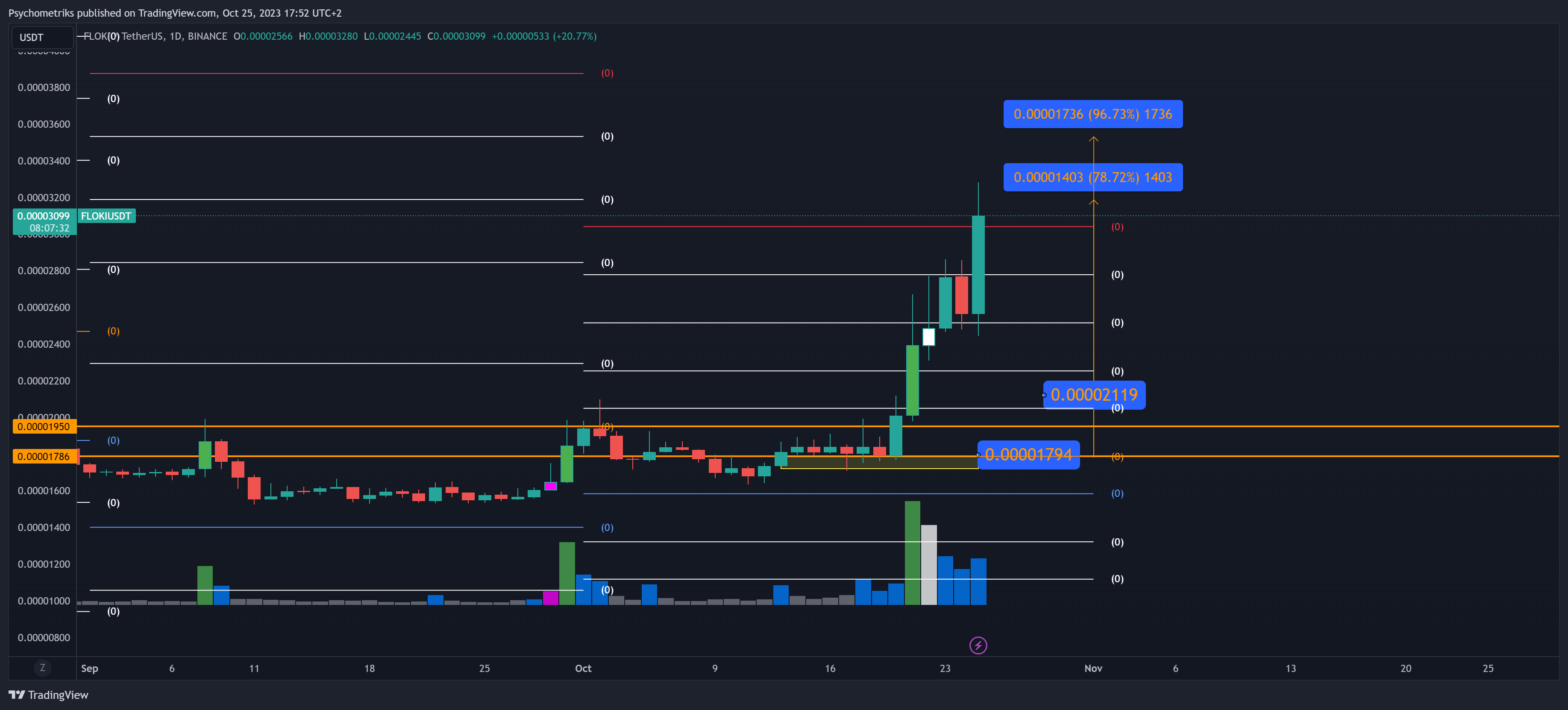Click the TetherUS, 1D, BINANCE chart title
1568x710 pixels.
(x=174, y=36)
